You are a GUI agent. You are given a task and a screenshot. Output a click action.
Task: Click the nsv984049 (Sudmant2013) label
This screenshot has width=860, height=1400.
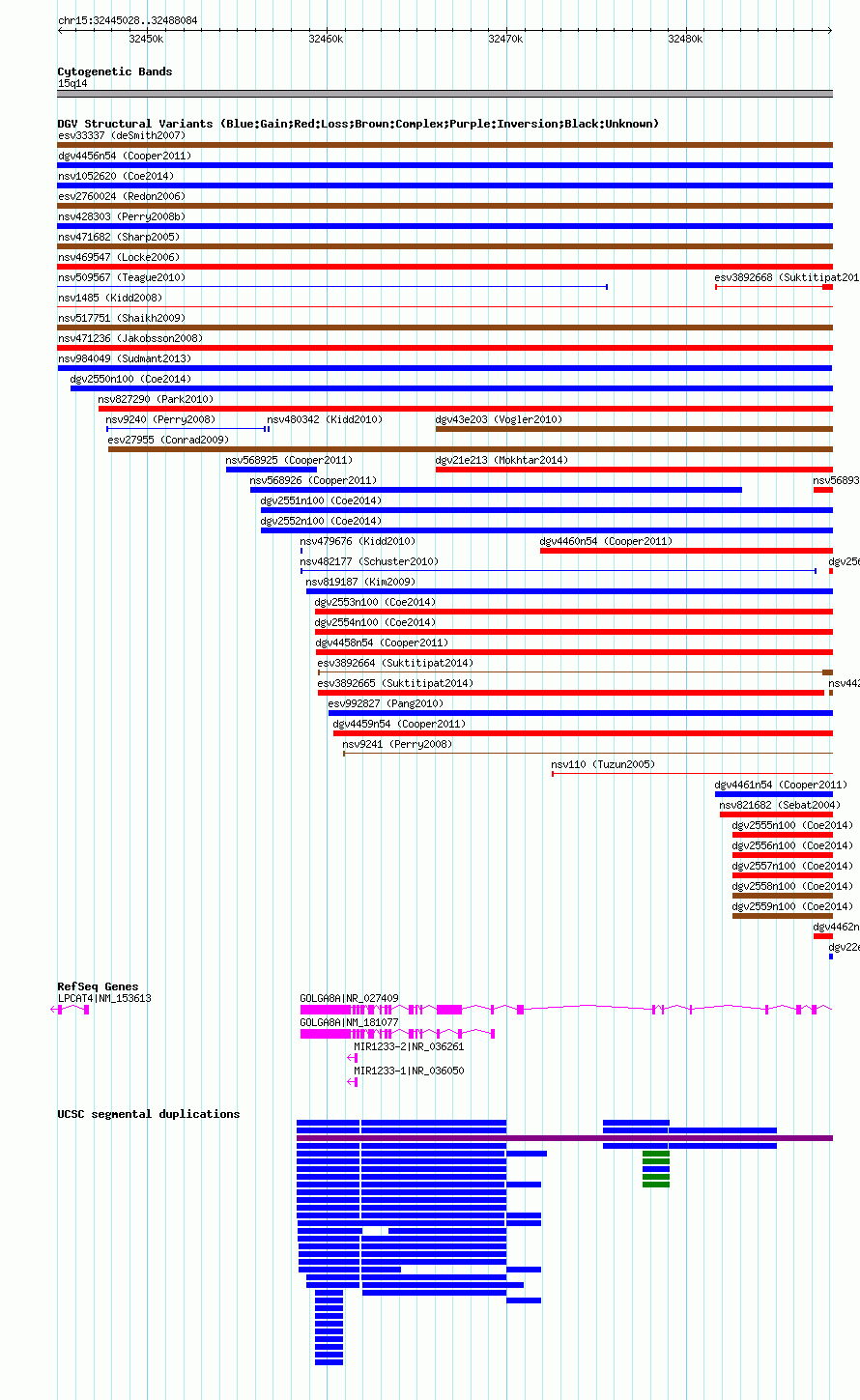click(125, 358)
